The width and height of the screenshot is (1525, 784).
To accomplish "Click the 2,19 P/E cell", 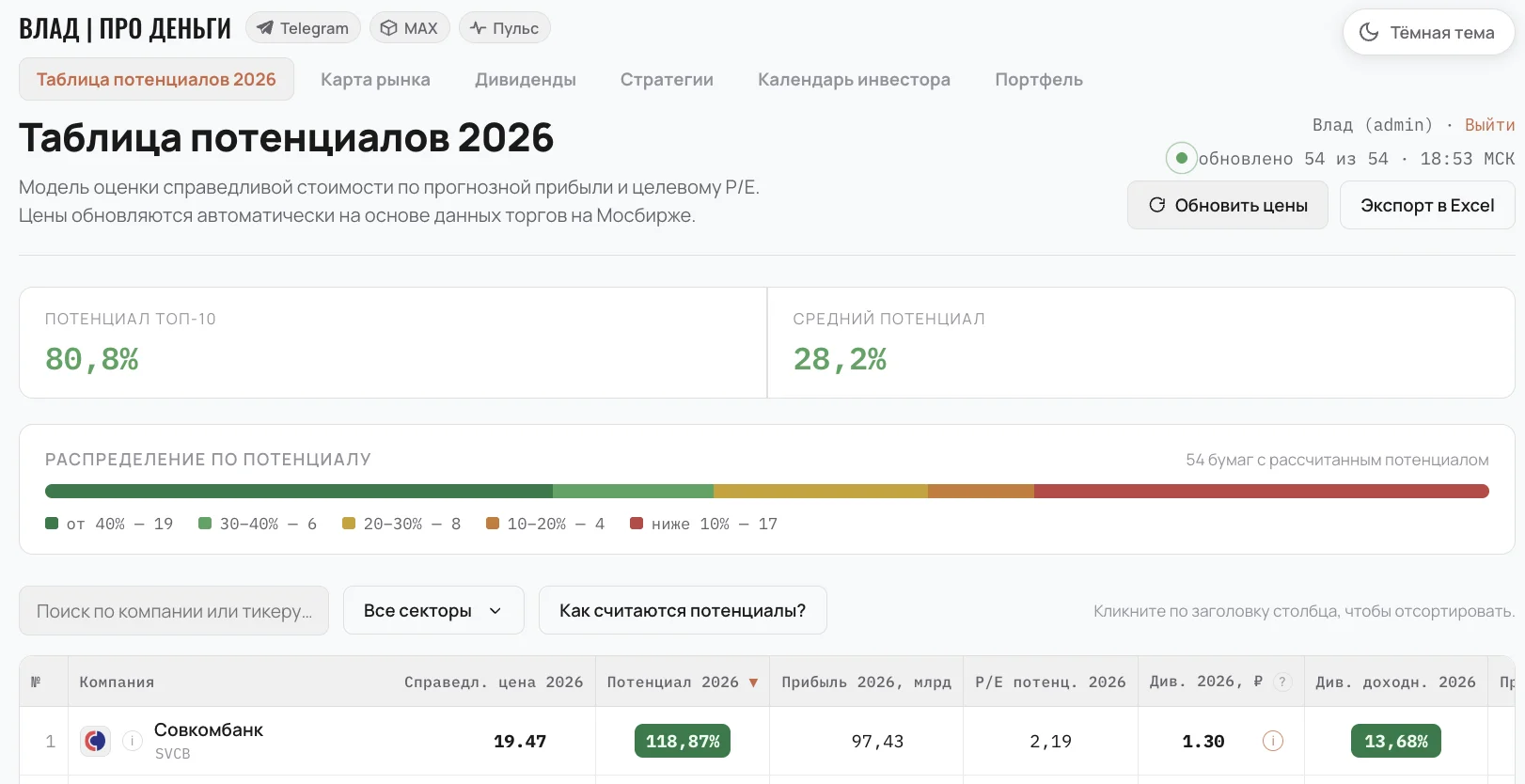I will (x=1050, y=741).
